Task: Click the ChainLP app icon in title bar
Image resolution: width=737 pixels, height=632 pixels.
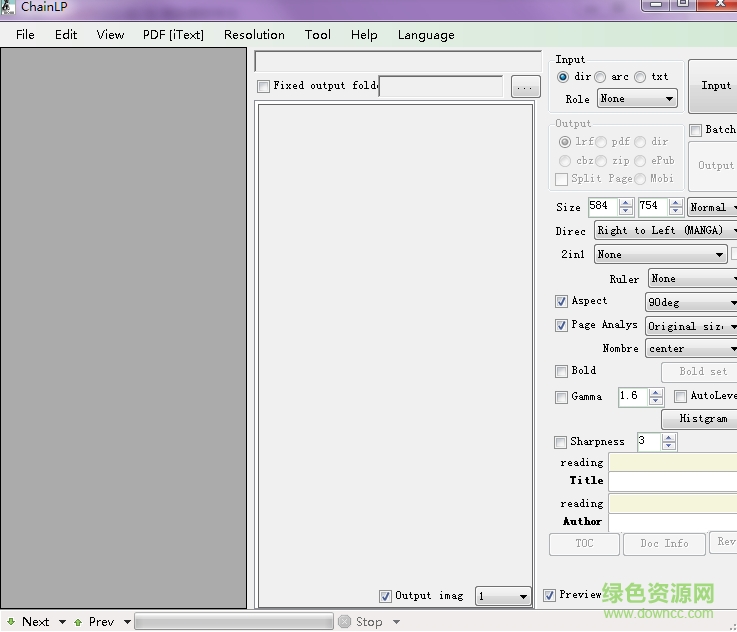Action: point(9,6)
